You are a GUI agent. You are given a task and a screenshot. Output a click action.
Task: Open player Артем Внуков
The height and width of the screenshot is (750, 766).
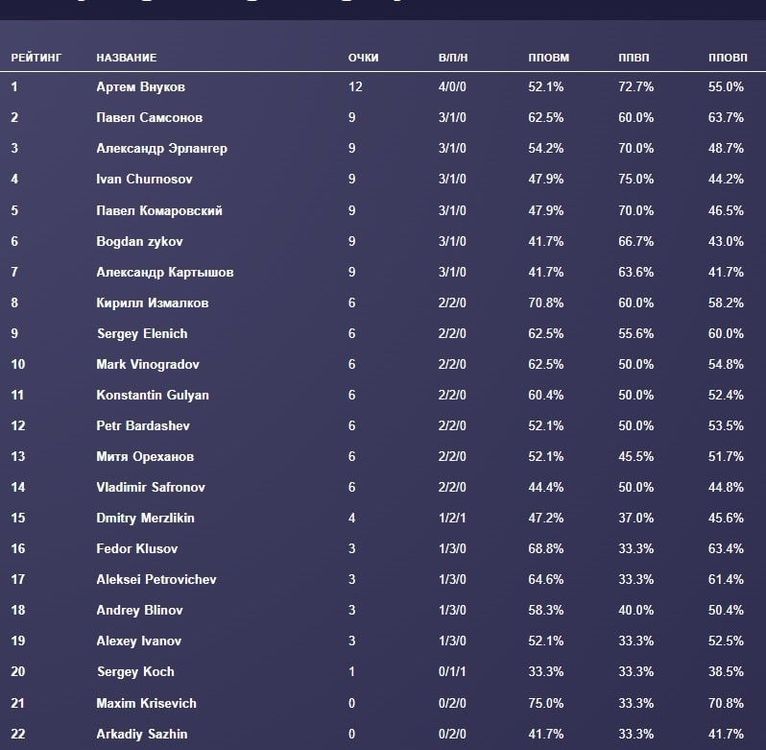[x=141, y=87]
